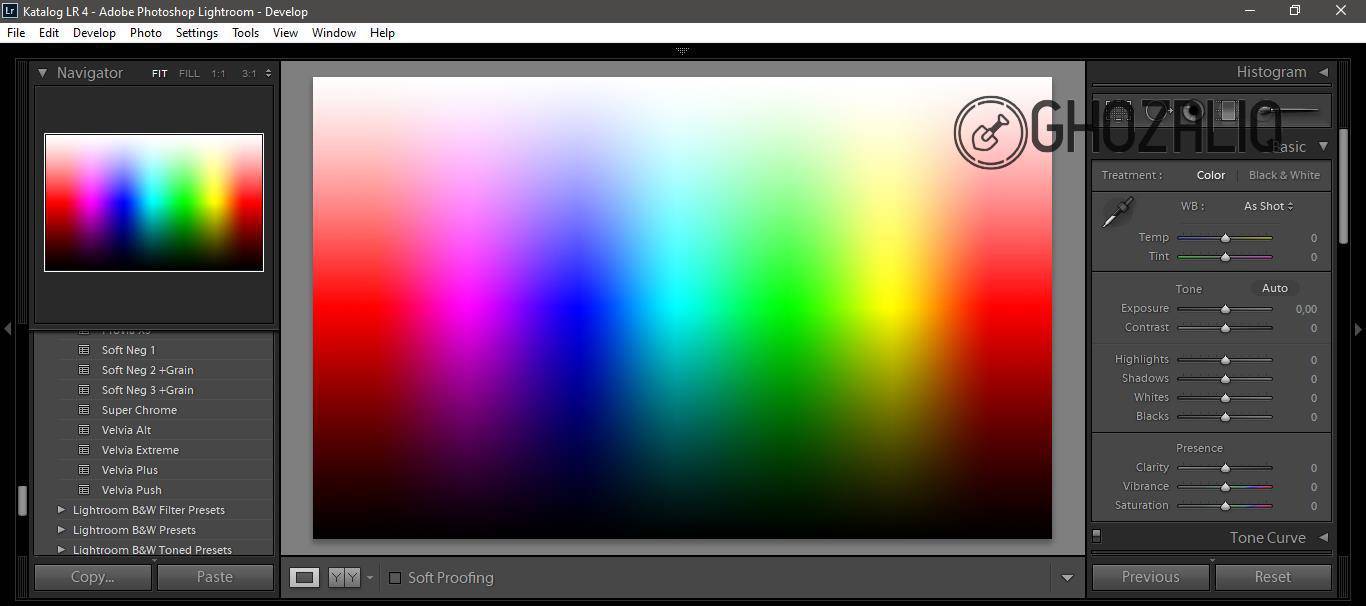Image resolution: width=1366 pixels, height=606 pixels.
Task: Open the WB As Shot dropdown
Action: tap(1267, 206)
